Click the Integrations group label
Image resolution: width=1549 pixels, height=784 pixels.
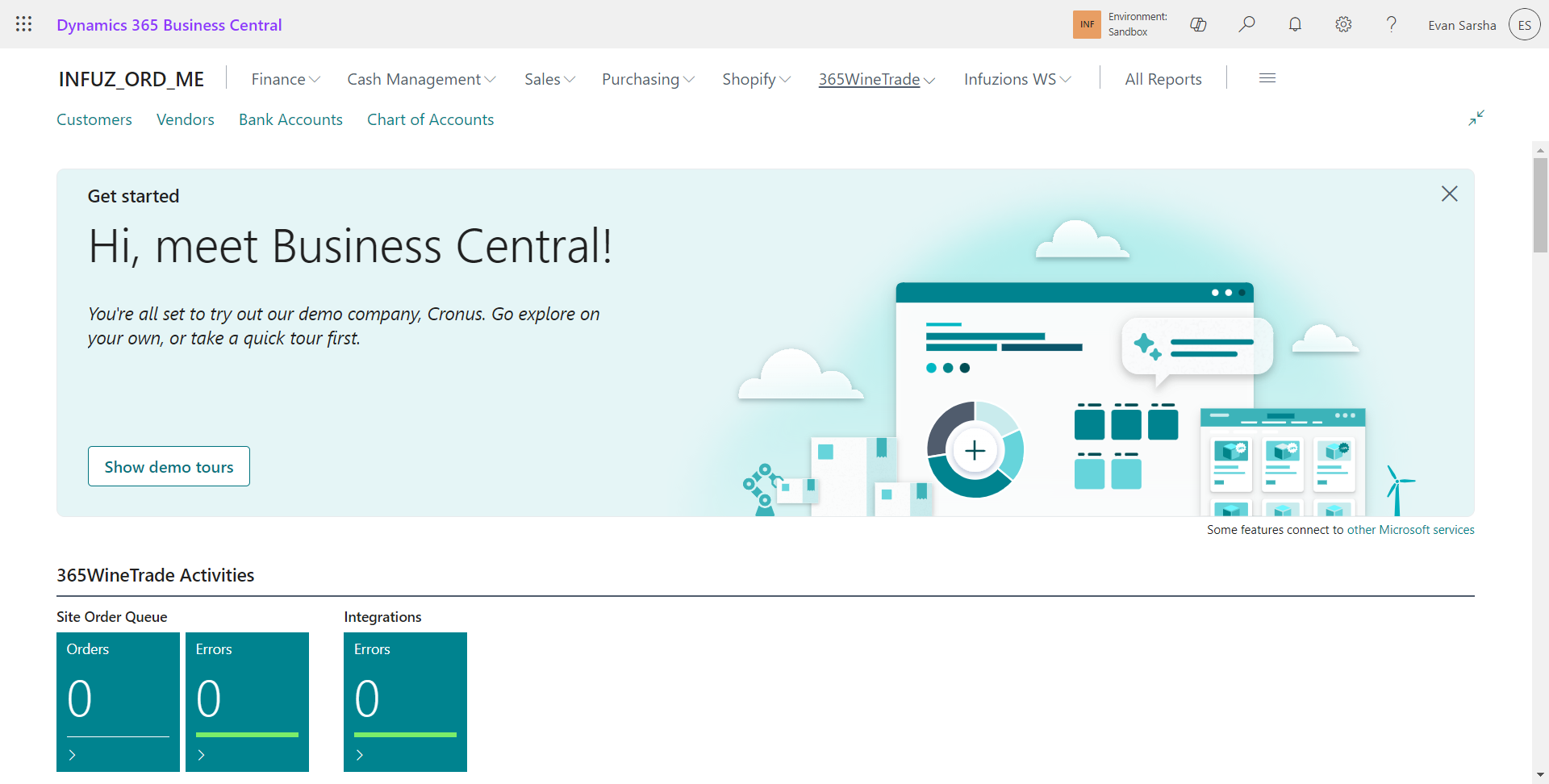tap(382, 617)
